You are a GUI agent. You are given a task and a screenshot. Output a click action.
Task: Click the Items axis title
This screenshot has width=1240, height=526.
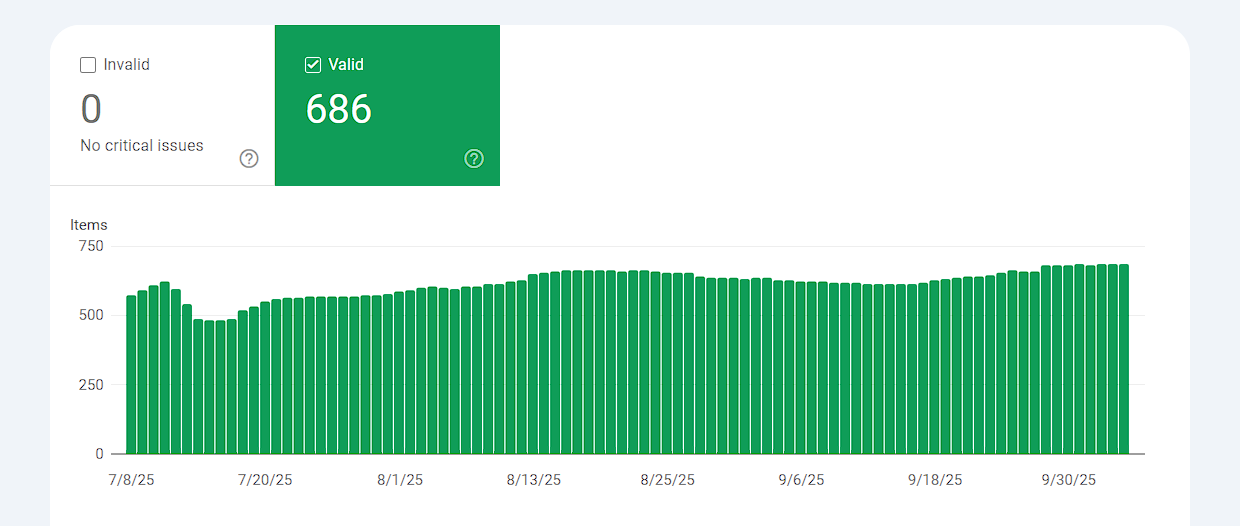click(89, 225)
